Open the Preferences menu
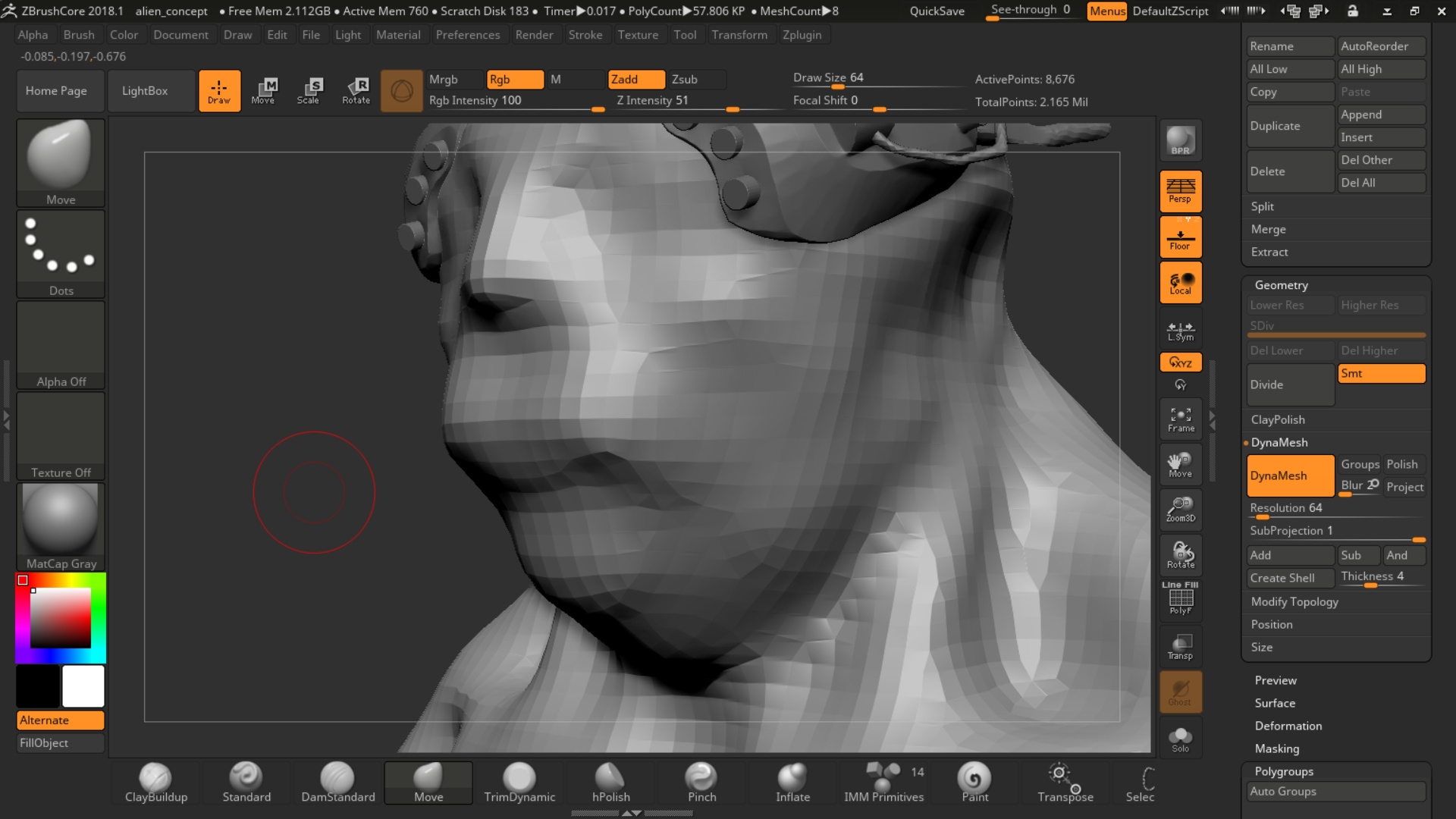The height and width of the screenshot is (819, 1456). (x=468, y=35)
